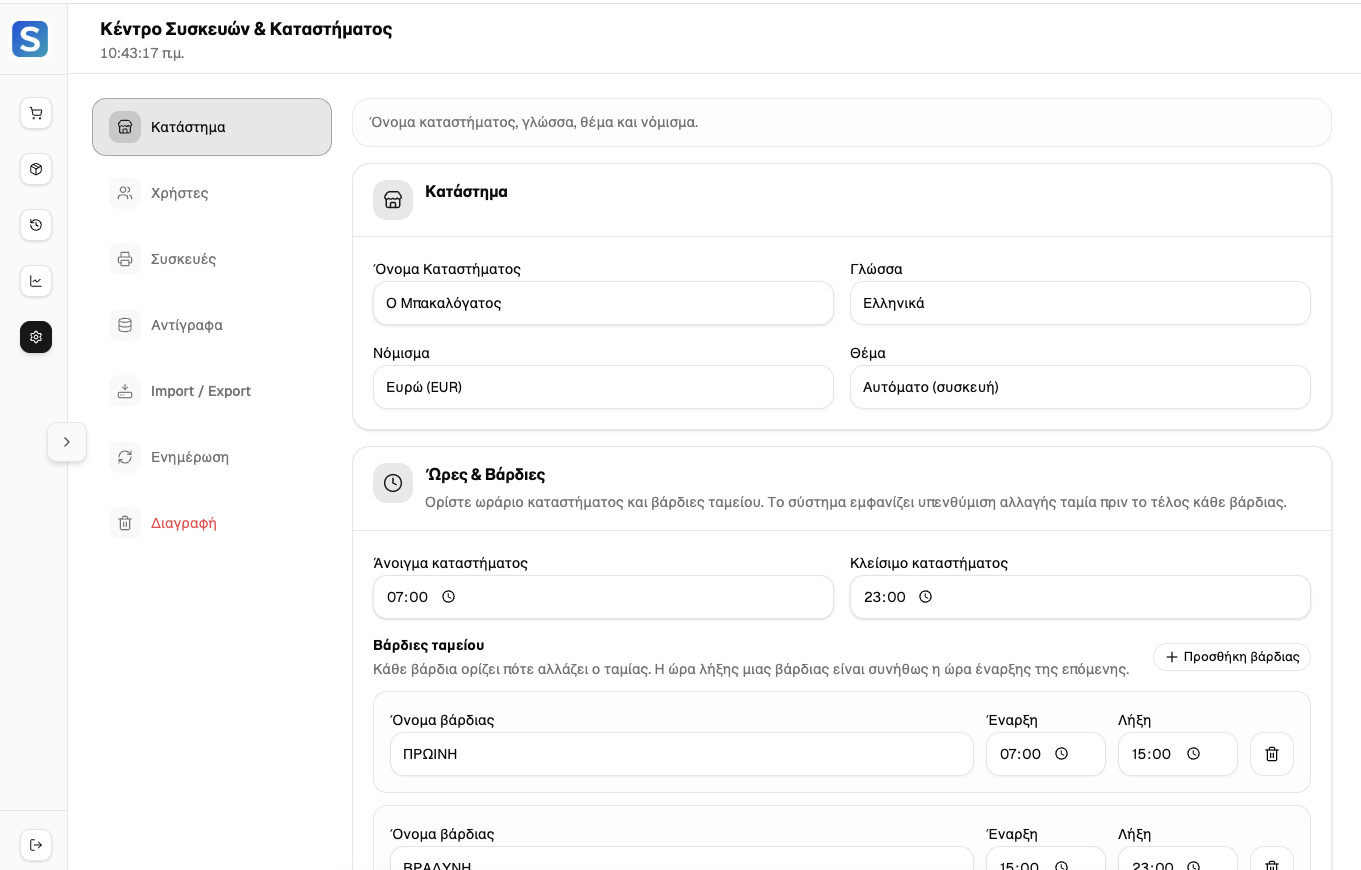Click the Κέντρο Συσκευών & Καταστήματος title
The image size is (1361, 870).
pyautogui.click(x=246, y=29)
